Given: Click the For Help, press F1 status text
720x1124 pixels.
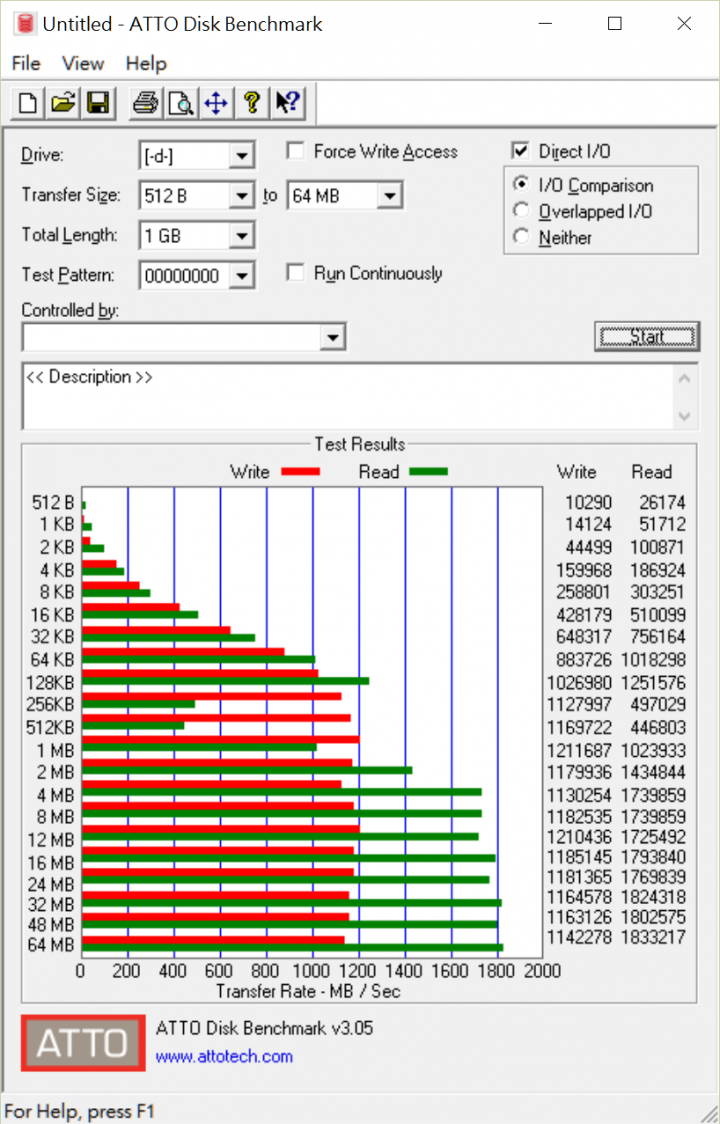Looking at the screenshot, I should 79,1112.
